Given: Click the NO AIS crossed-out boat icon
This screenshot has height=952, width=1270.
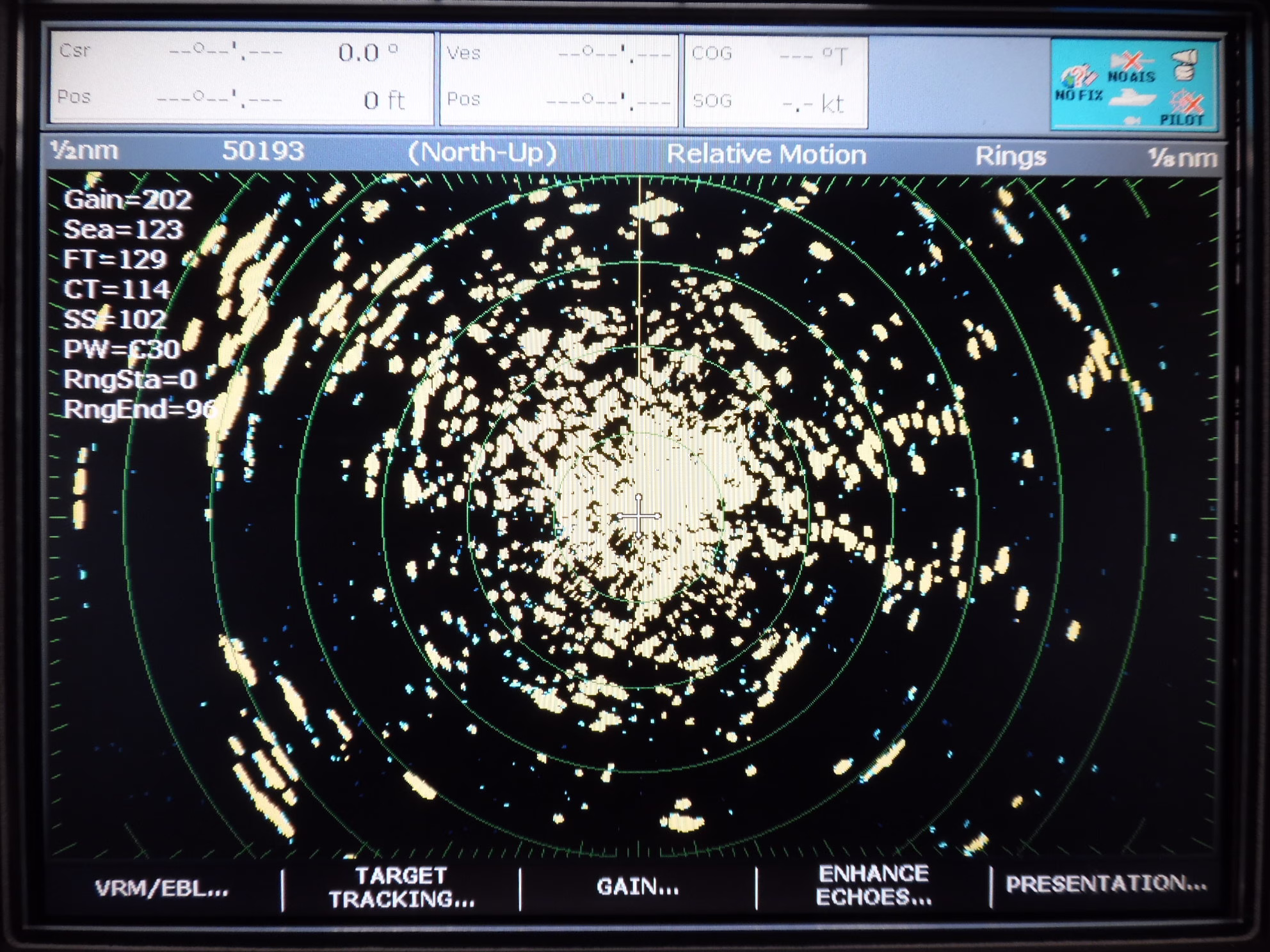Looking at the screenshot, I should point(1132,67).
